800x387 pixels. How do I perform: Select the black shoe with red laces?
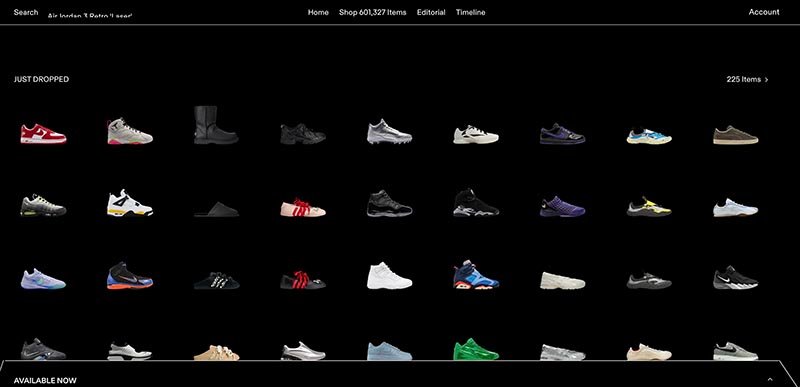[303, 280]
